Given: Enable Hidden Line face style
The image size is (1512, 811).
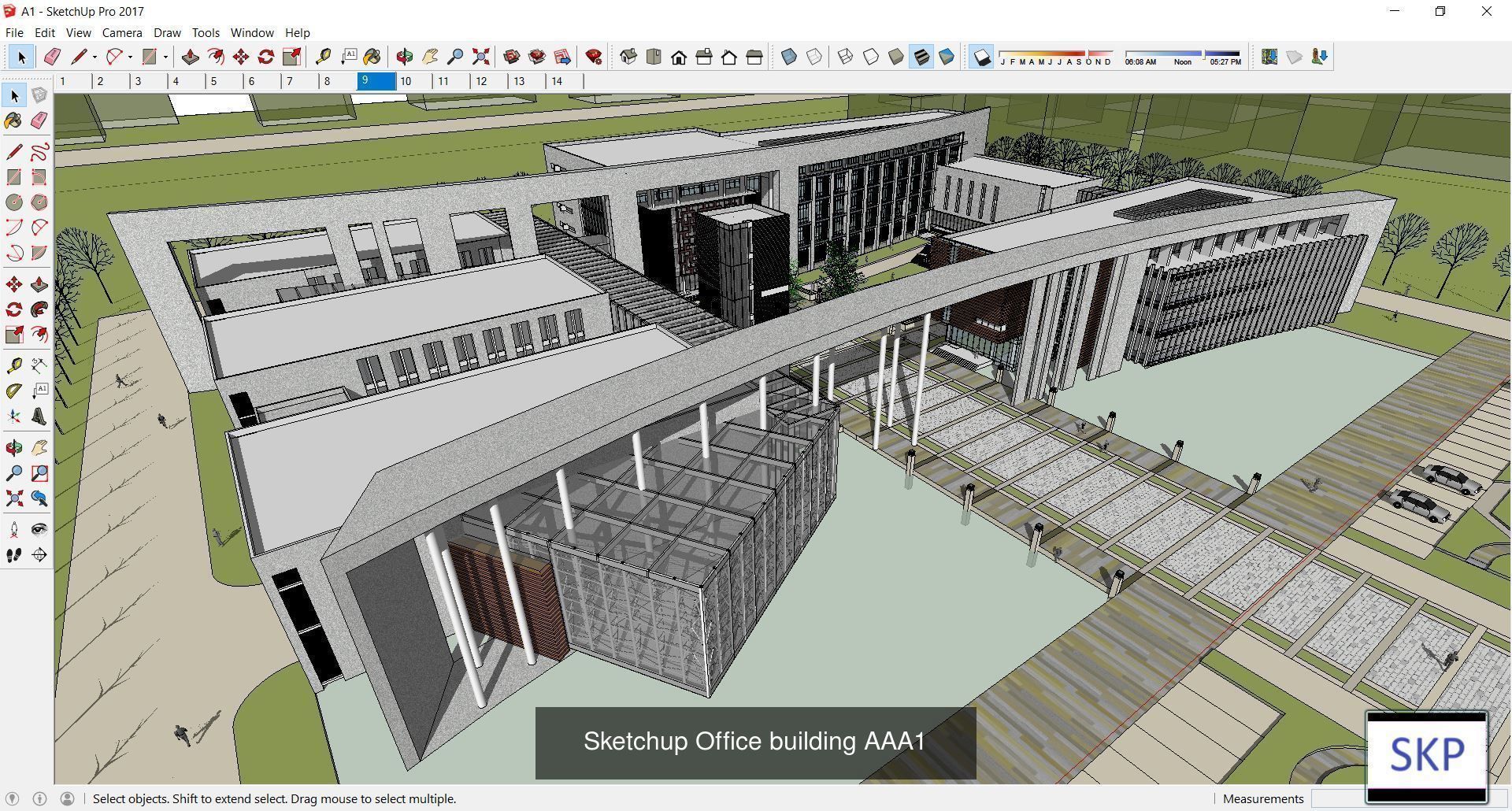Looking at the screenshot, I should (871, 57).
